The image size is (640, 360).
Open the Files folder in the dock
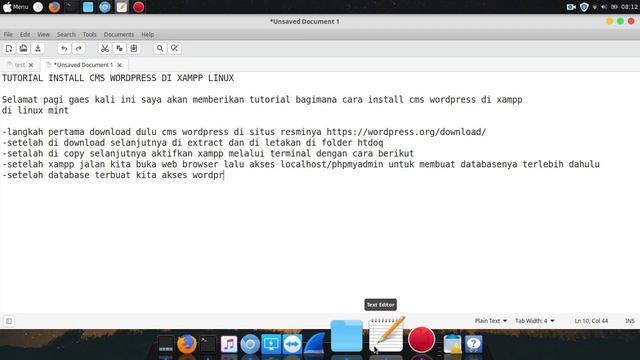point(347,336)
